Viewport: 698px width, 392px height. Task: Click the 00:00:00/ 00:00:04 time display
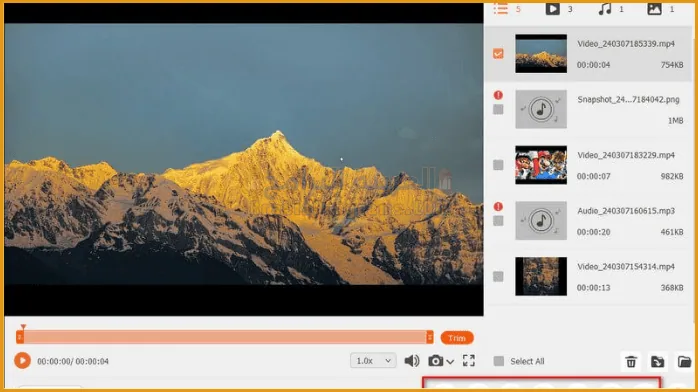[73, 361]
